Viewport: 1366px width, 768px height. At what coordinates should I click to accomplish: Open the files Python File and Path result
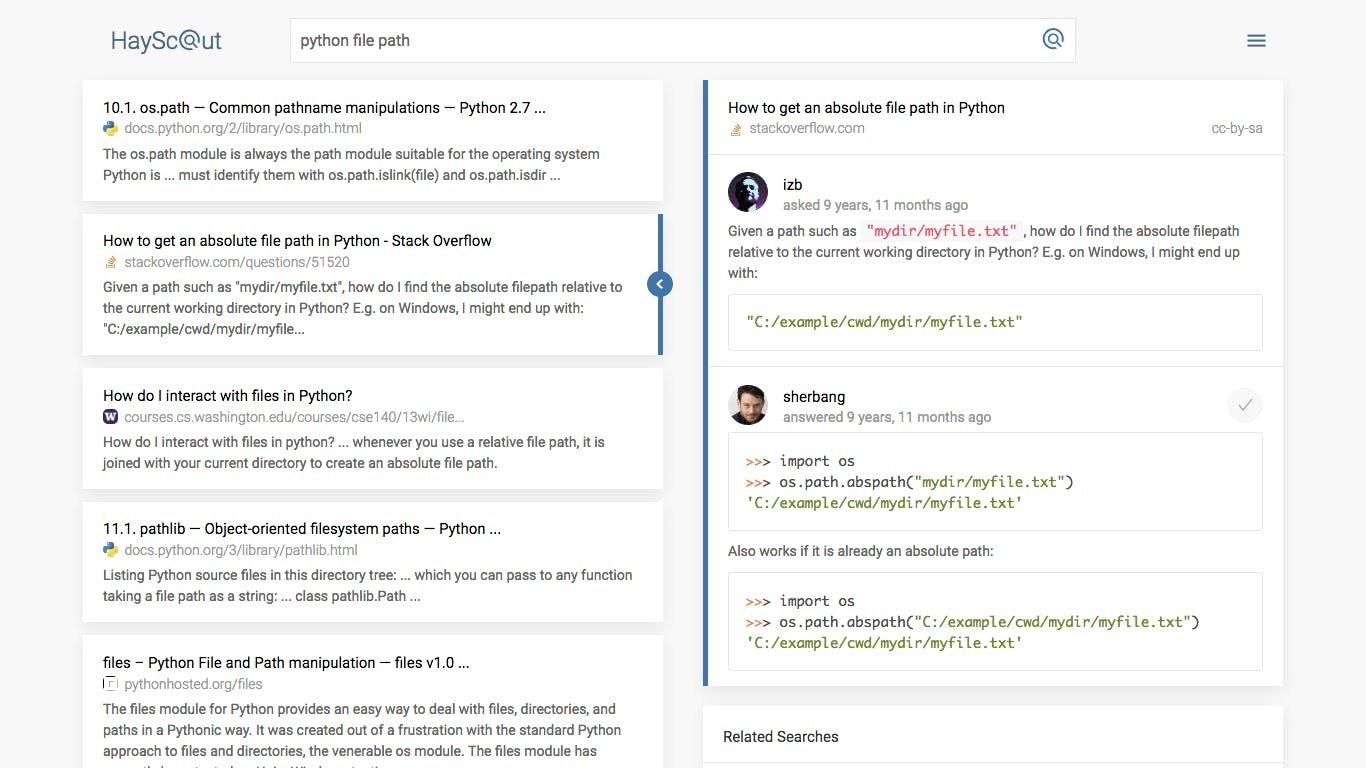coord(286,663)
